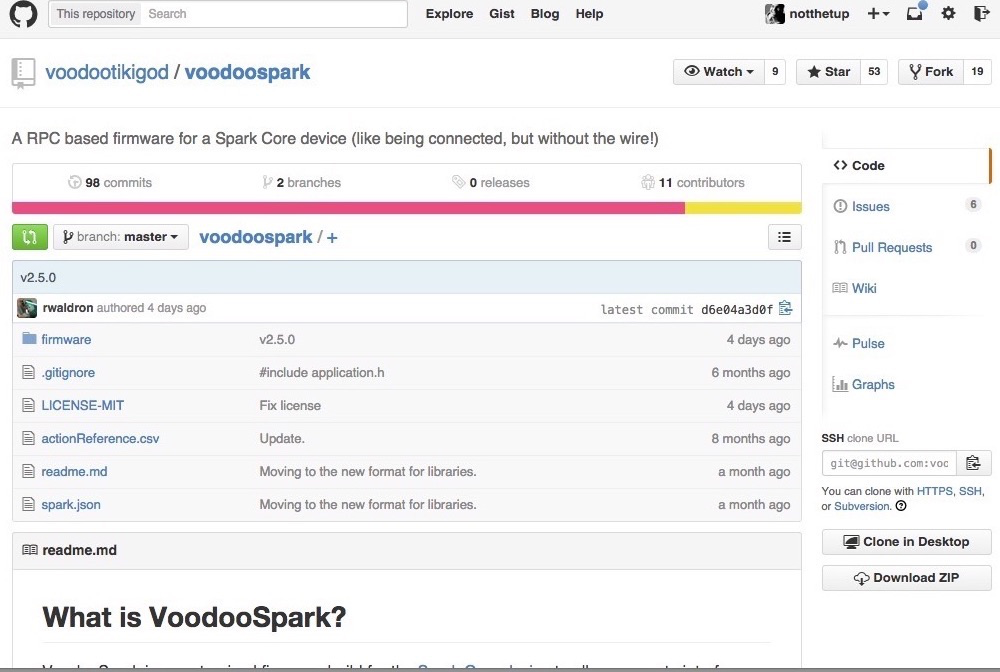Open the Blog nav link
Viewport: 1000px width, 672px height.
pos(545,13)
